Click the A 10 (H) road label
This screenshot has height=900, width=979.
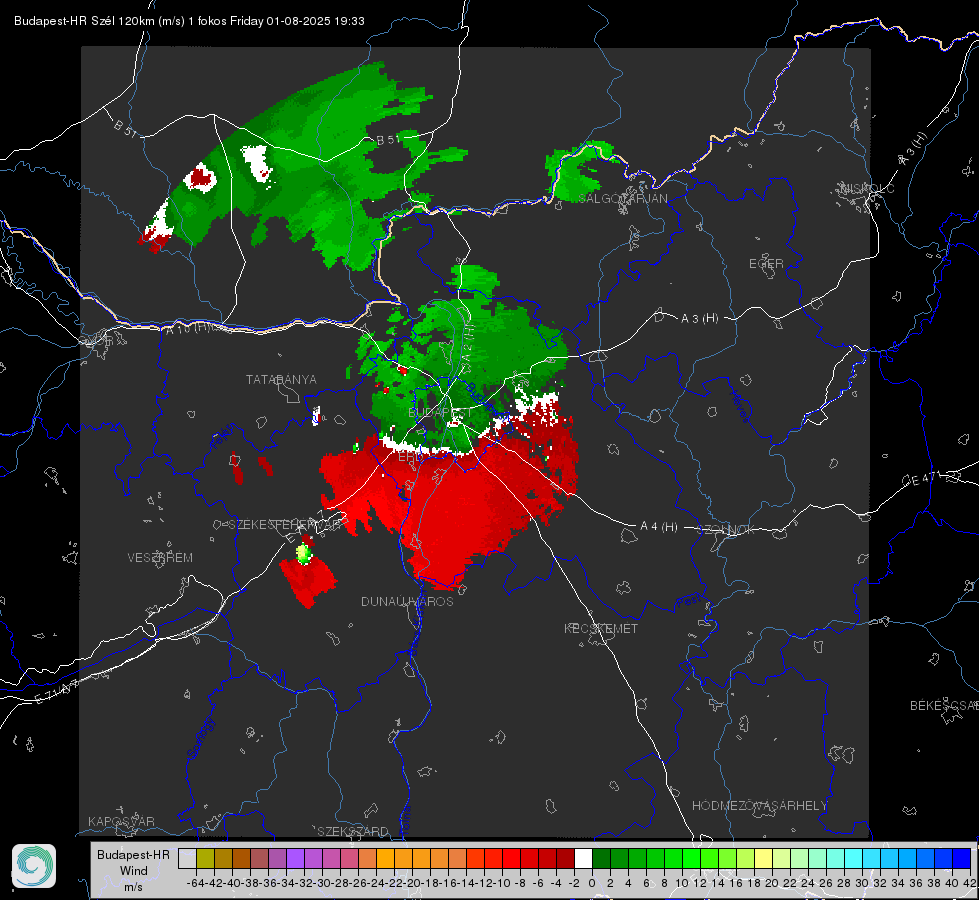[x=188, y=327]
